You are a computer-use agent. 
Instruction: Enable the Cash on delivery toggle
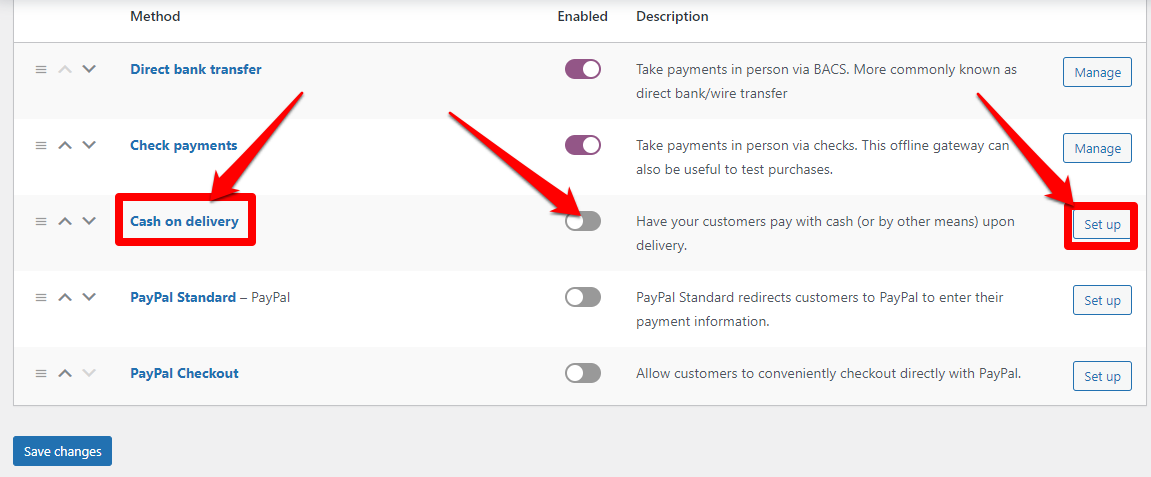(583, 221)
